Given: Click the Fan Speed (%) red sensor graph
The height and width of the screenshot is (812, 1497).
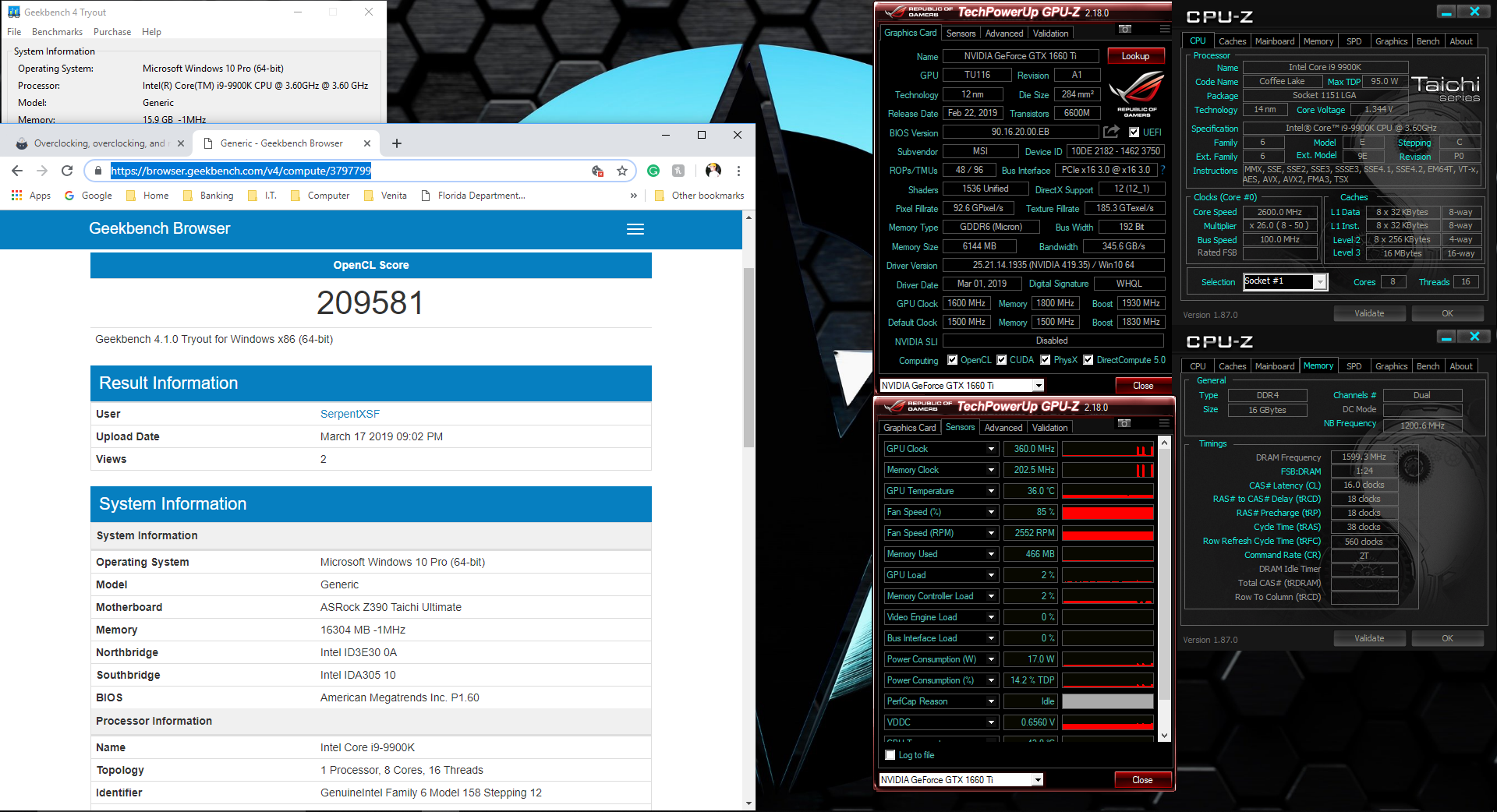Looking at the screenshot, I should pos(1107,512).
